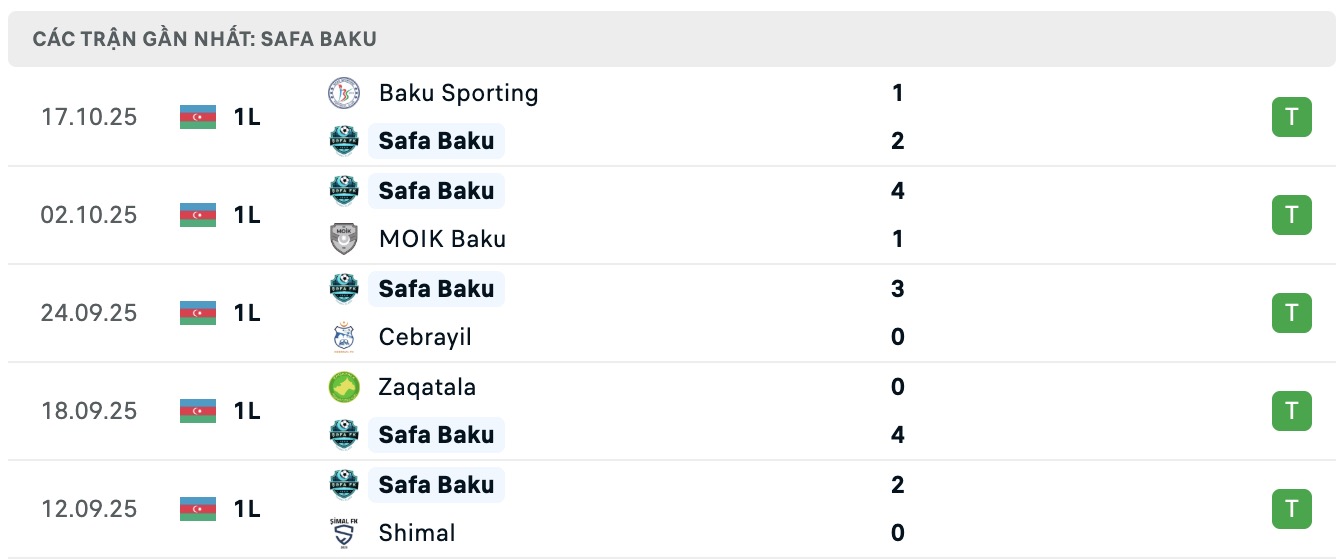The height and width of the screenshot is (560, 1340).
Task: Click Safa Baku logo in 12.09.25 match
Action: pos(344,485)
